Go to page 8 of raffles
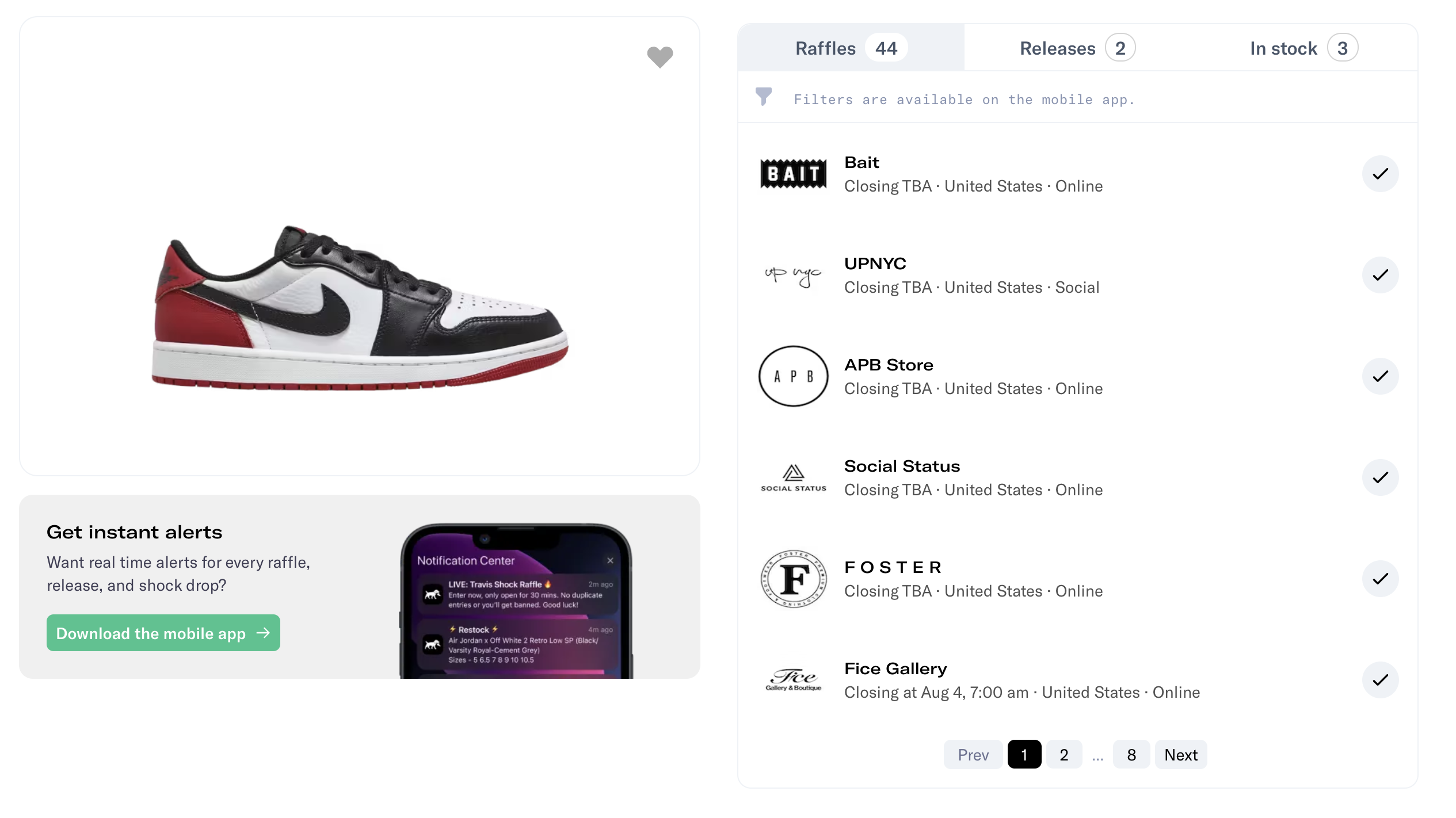 pyautogui.click(x=1131, y=754)
